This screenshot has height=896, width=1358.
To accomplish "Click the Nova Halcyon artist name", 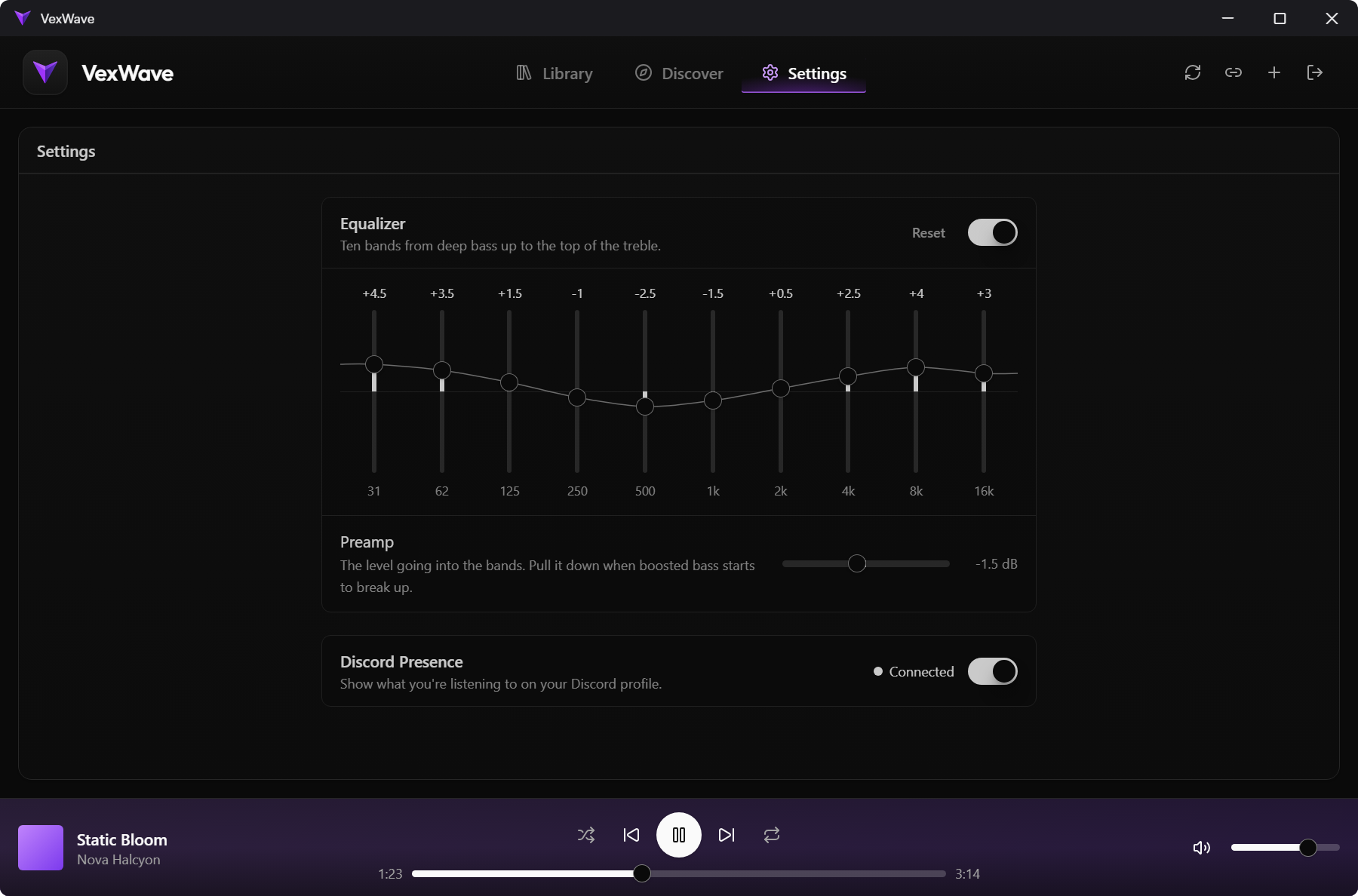I will click(118, 860).
